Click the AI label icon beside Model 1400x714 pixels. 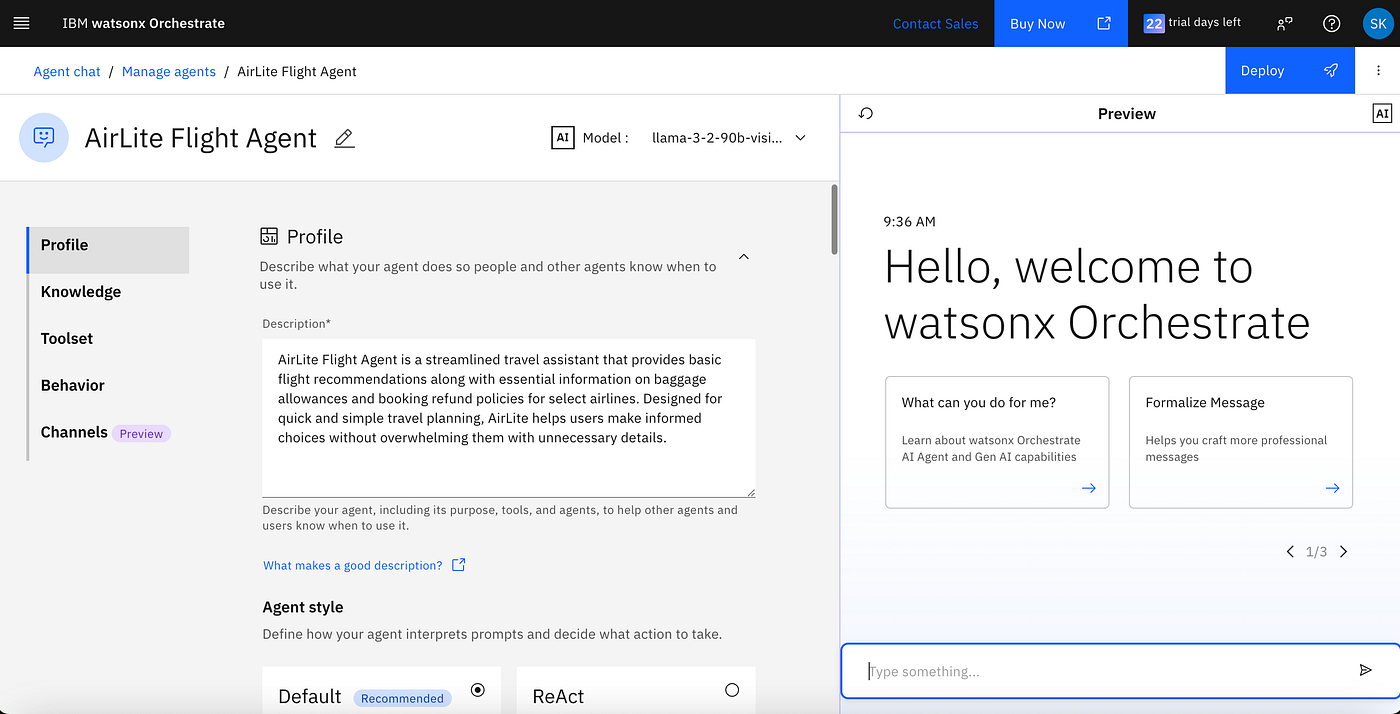point(562,138)
